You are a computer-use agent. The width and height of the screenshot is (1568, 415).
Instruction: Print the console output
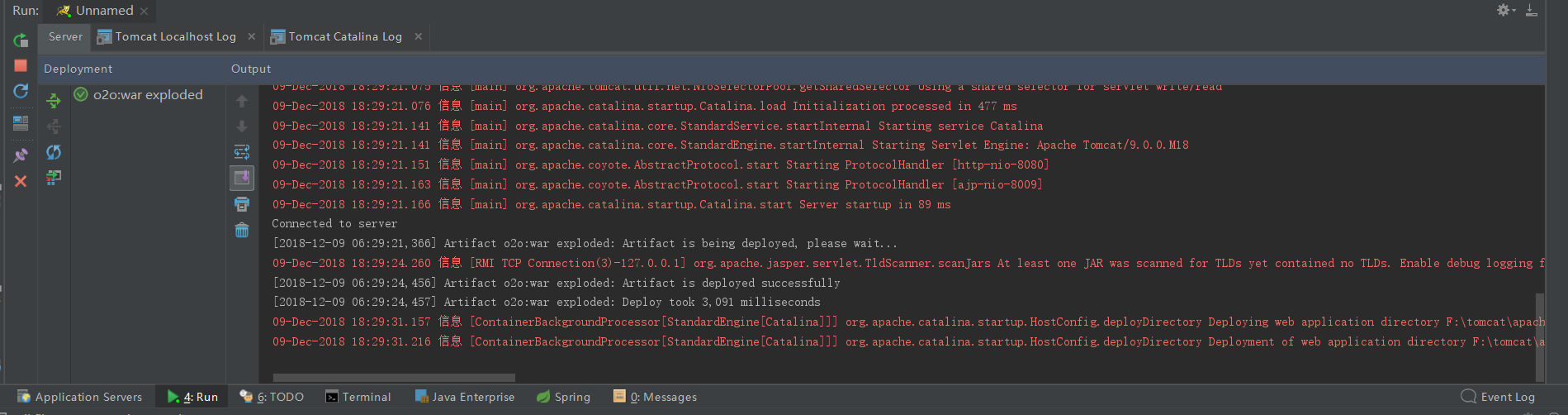pyautogui.click(x=242, y=204)
